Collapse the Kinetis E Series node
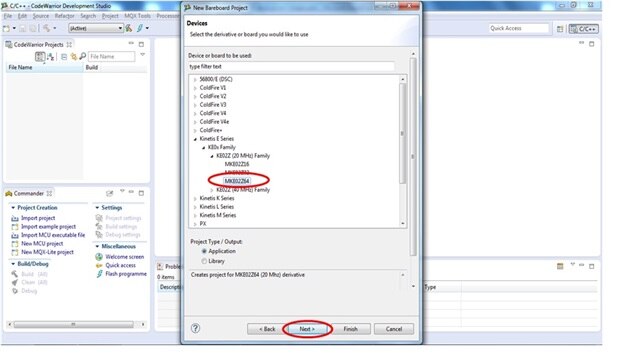Screen dimensions: 619x360 (195, 139)
